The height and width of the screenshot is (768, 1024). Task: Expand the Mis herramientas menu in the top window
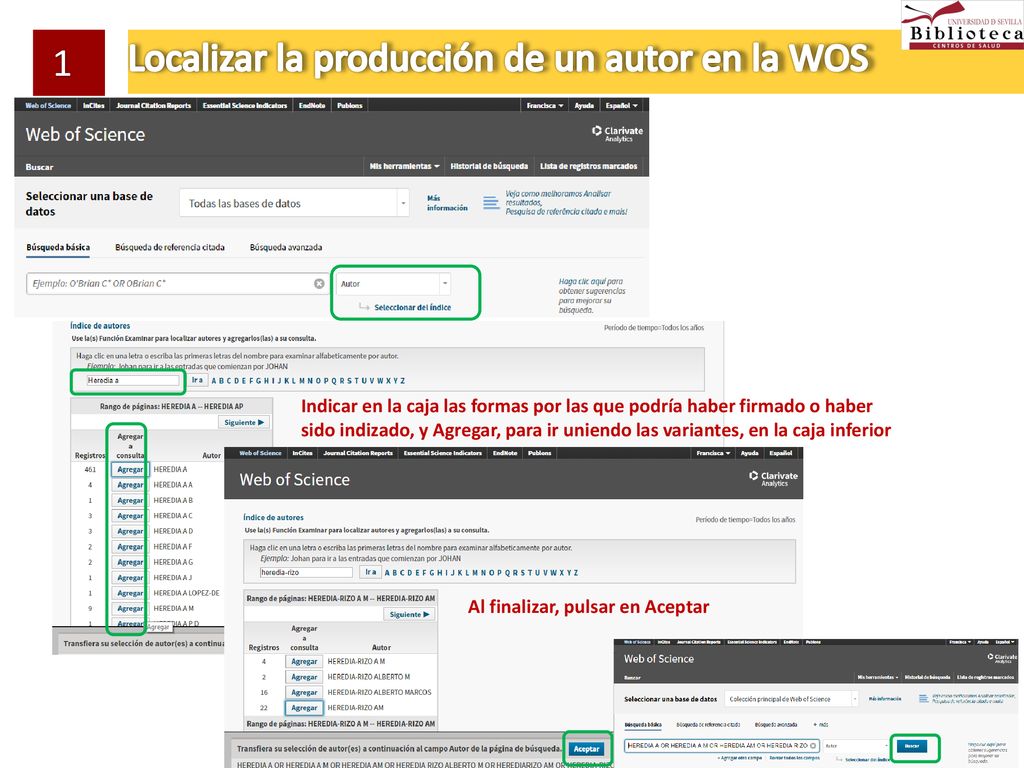[x=404, y=167]
